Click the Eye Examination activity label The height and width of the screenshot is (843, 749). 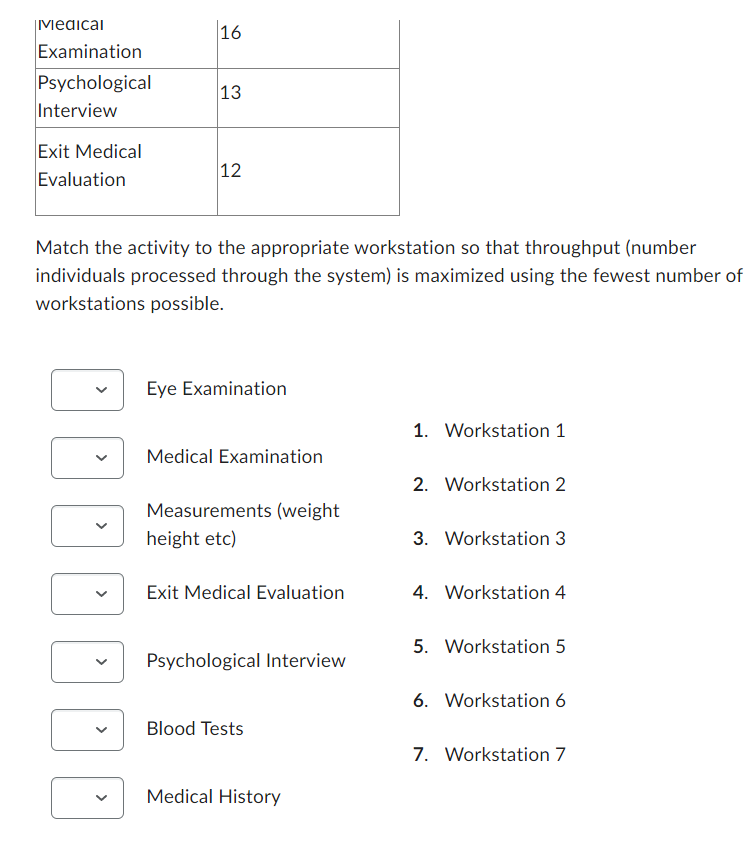pyautogui.click(x=216, y=389)
